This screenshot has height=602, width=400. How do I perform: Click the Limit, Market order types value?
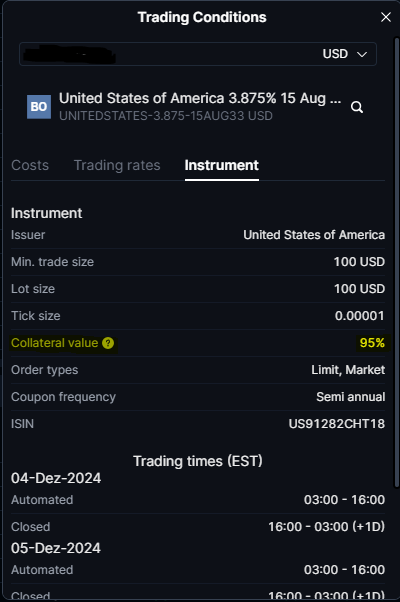[348, 370]
